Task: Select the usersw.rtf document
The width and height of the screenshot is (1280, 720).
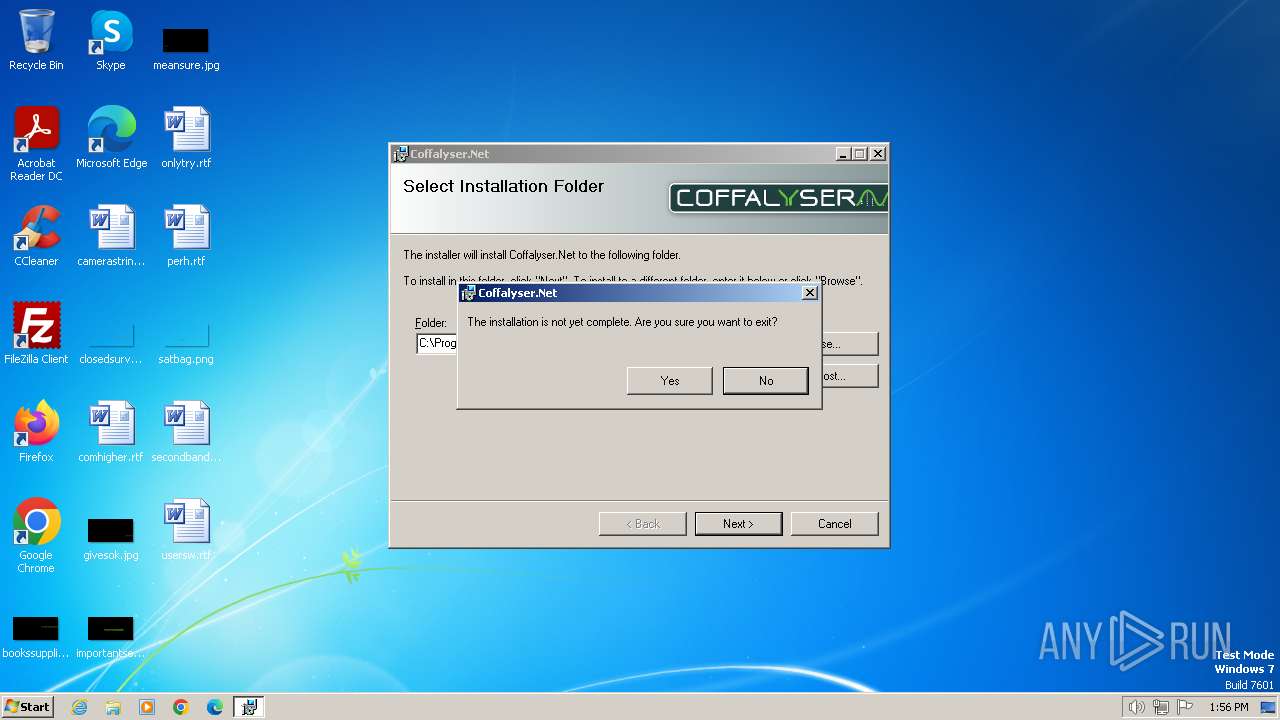Action: pyautogui.click(x=186, y=530)
